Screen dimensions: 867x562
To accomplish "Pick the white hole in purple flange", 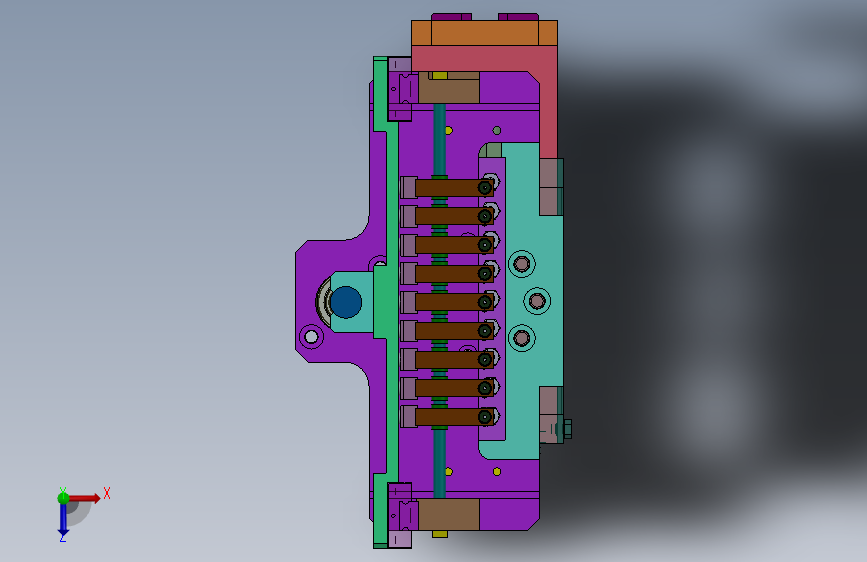I will [311, 336].
